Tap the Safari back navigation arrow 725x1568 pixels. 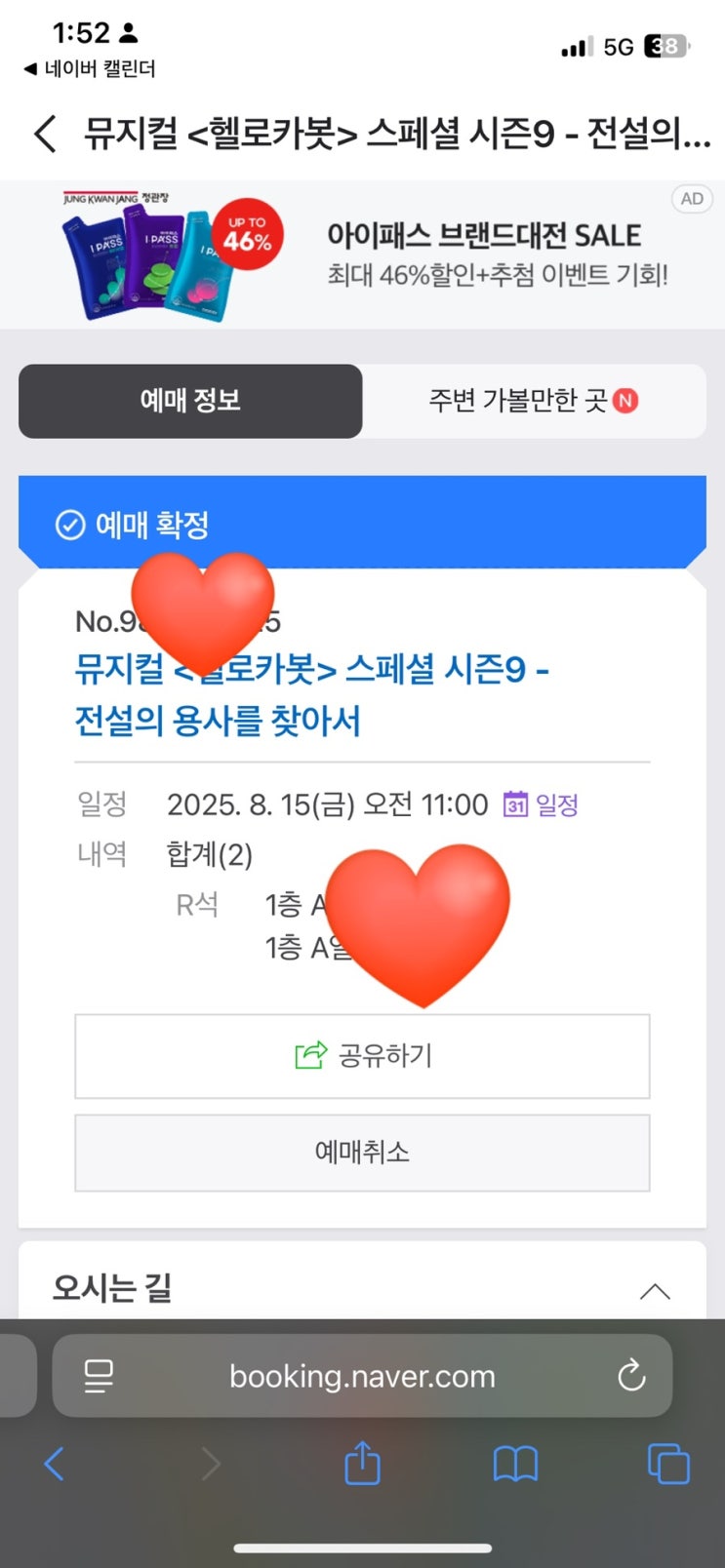click(55, 1464)
